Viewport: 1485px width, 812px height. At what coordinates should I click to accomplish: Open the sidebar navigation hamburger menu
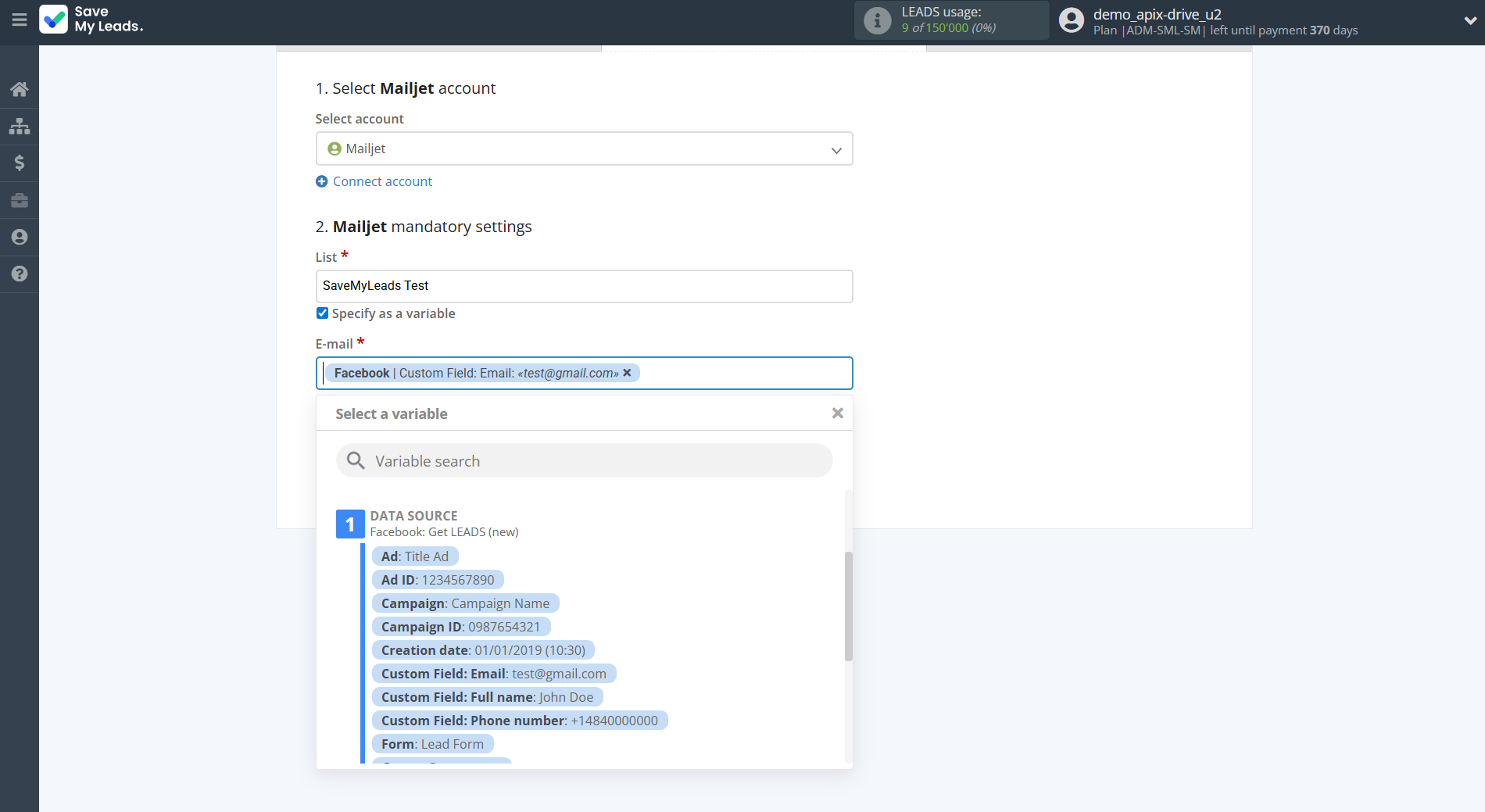pyautogui.click(x=20, y=21)
